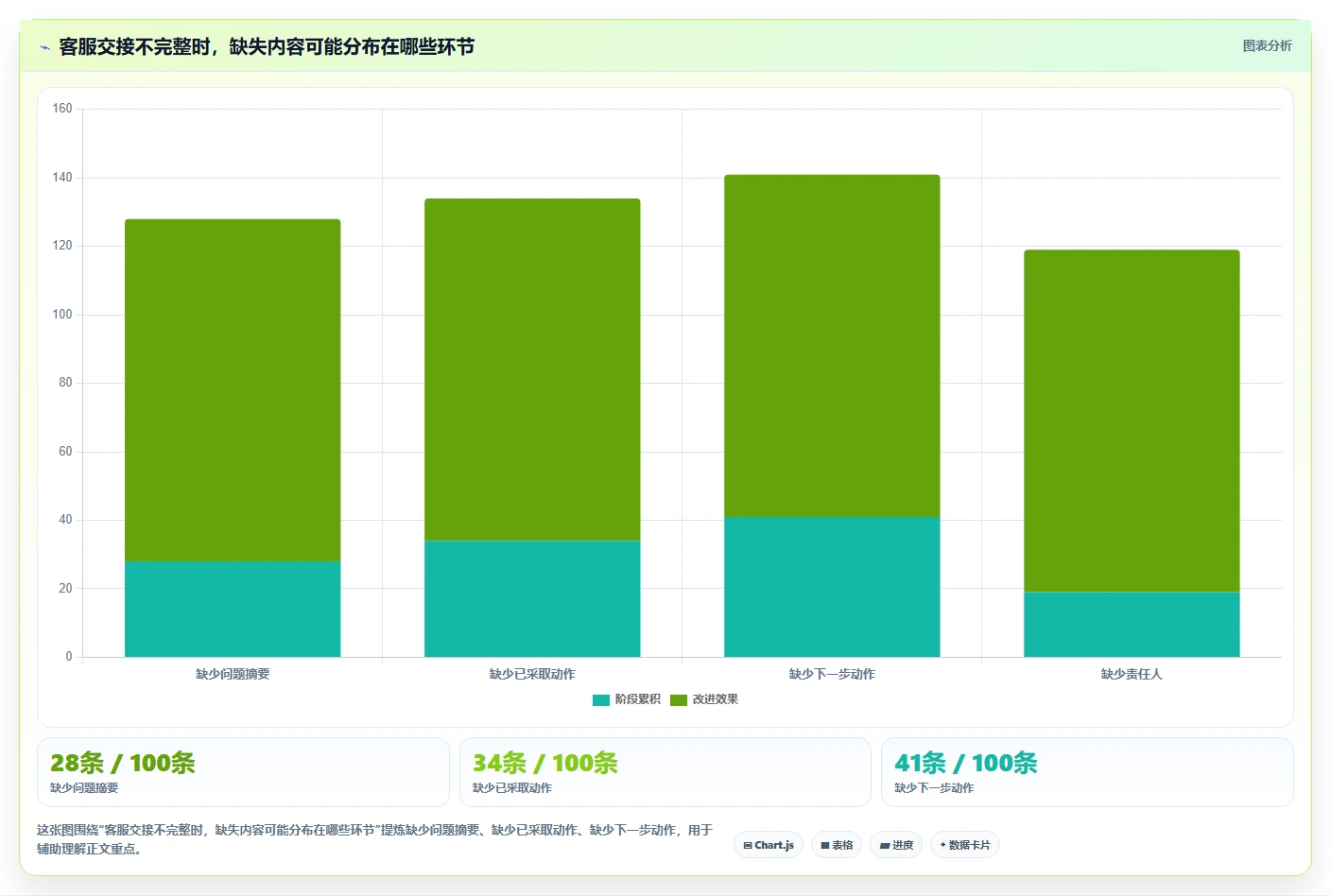
Task: Click the 表格 tag
Action: [837, 845]
